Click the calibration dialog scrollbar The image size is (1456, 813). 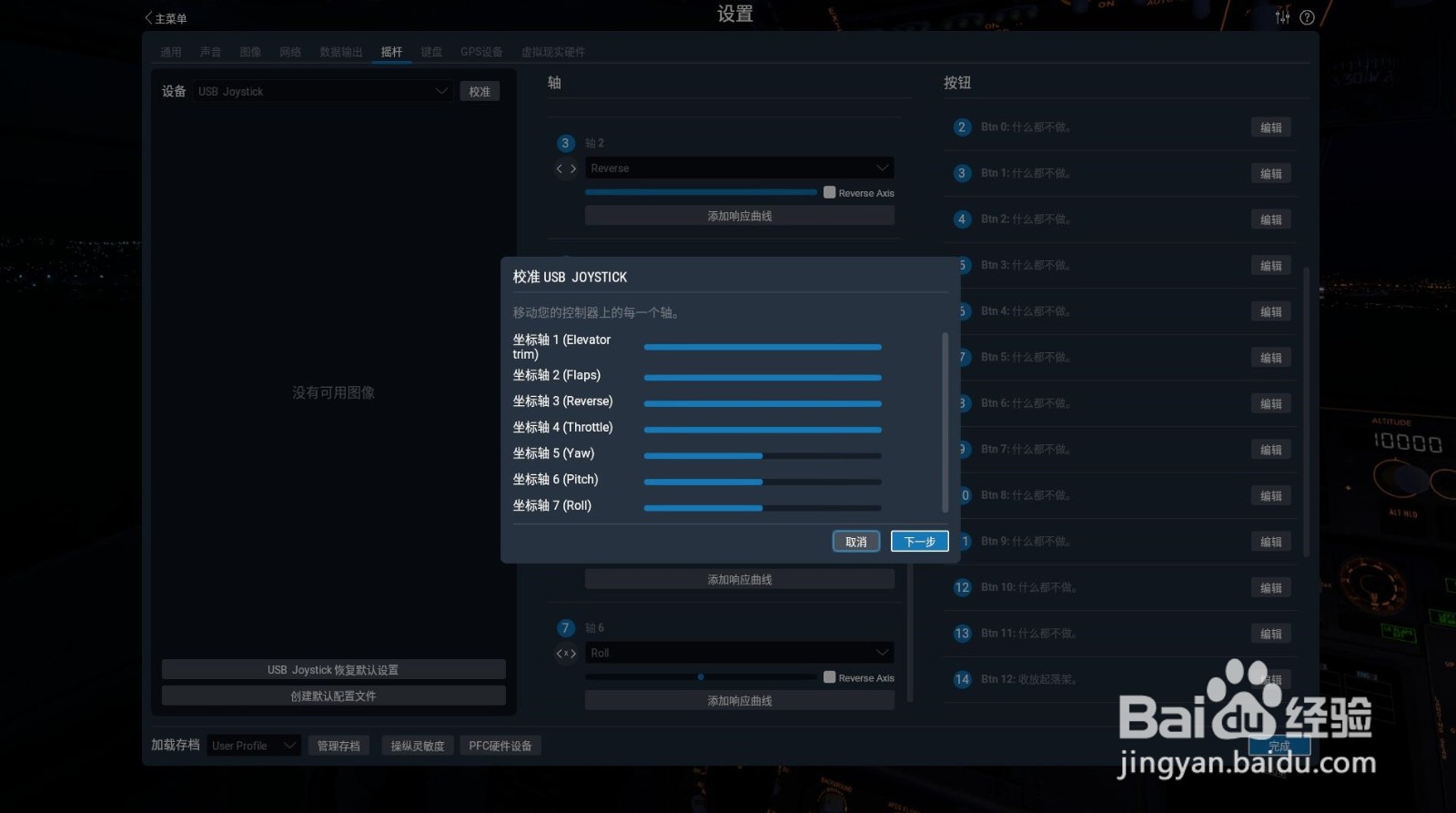(945, 422)
